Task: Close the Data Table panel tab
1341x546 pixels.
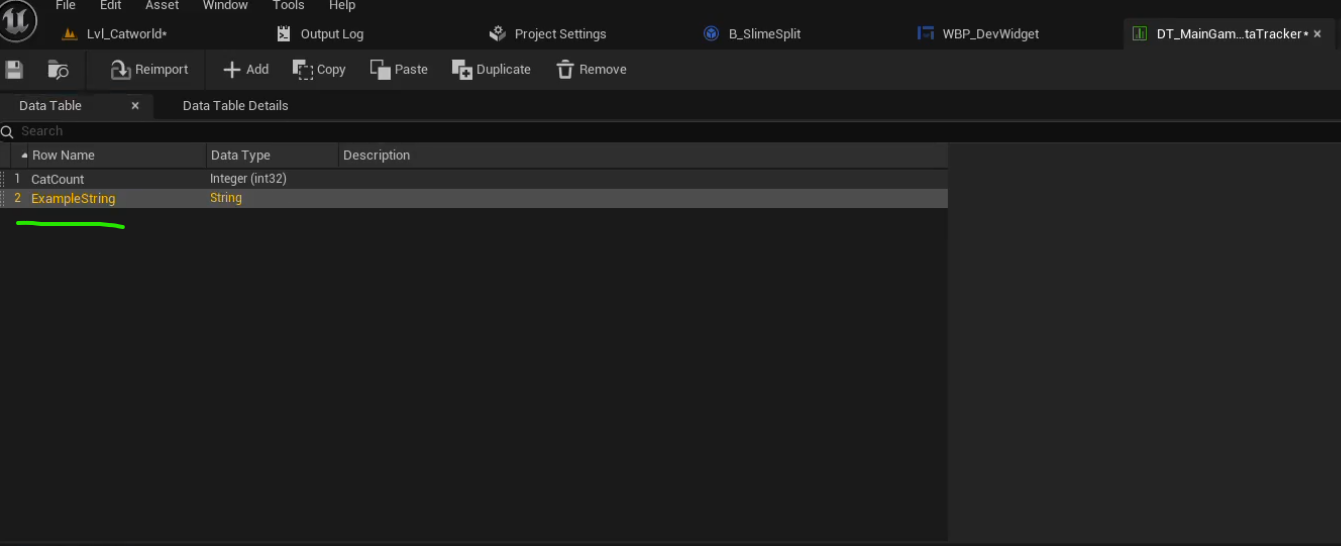Action: pos(135,106)
